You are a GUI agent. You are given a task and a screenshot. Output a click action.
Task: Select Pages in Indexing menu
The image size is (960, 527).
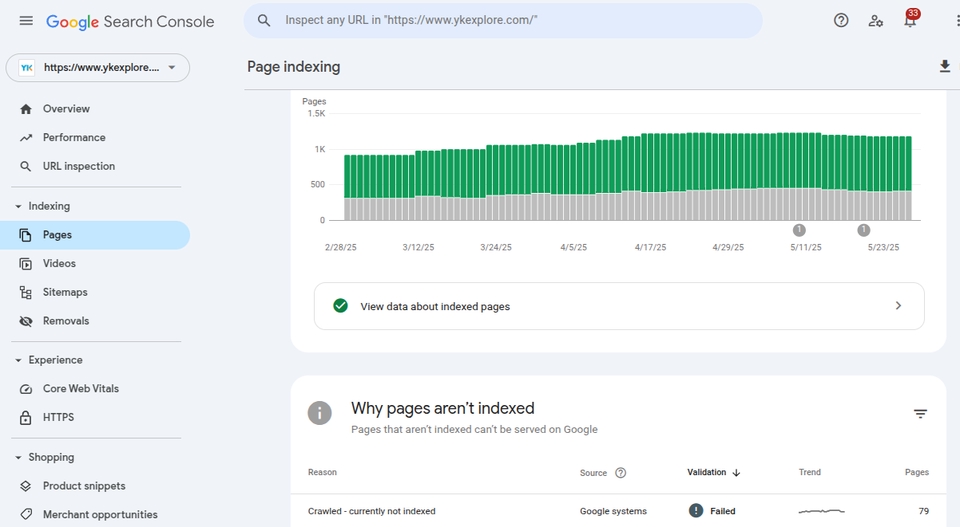click(95, 235)
